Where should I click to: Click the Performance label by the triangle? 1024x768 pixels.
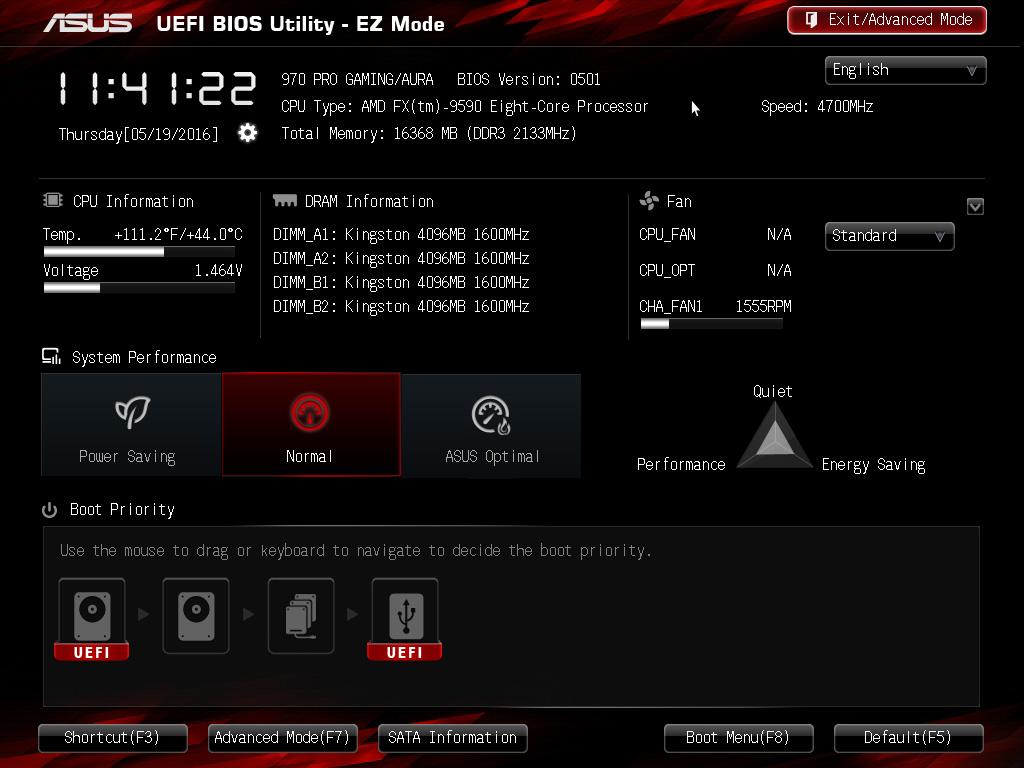tap(681, 464)
